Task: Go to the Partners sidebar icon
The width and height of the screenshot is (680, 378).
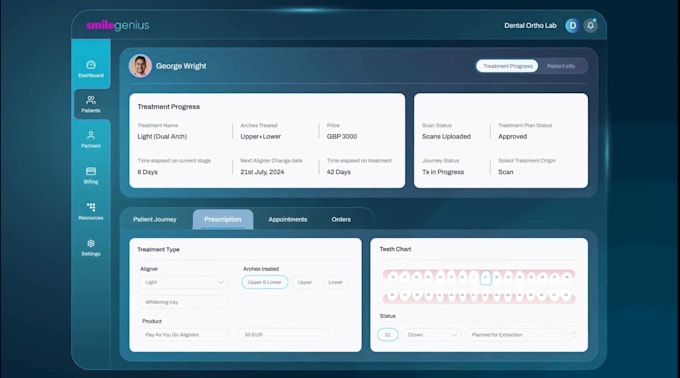Action: pos(91,140)
